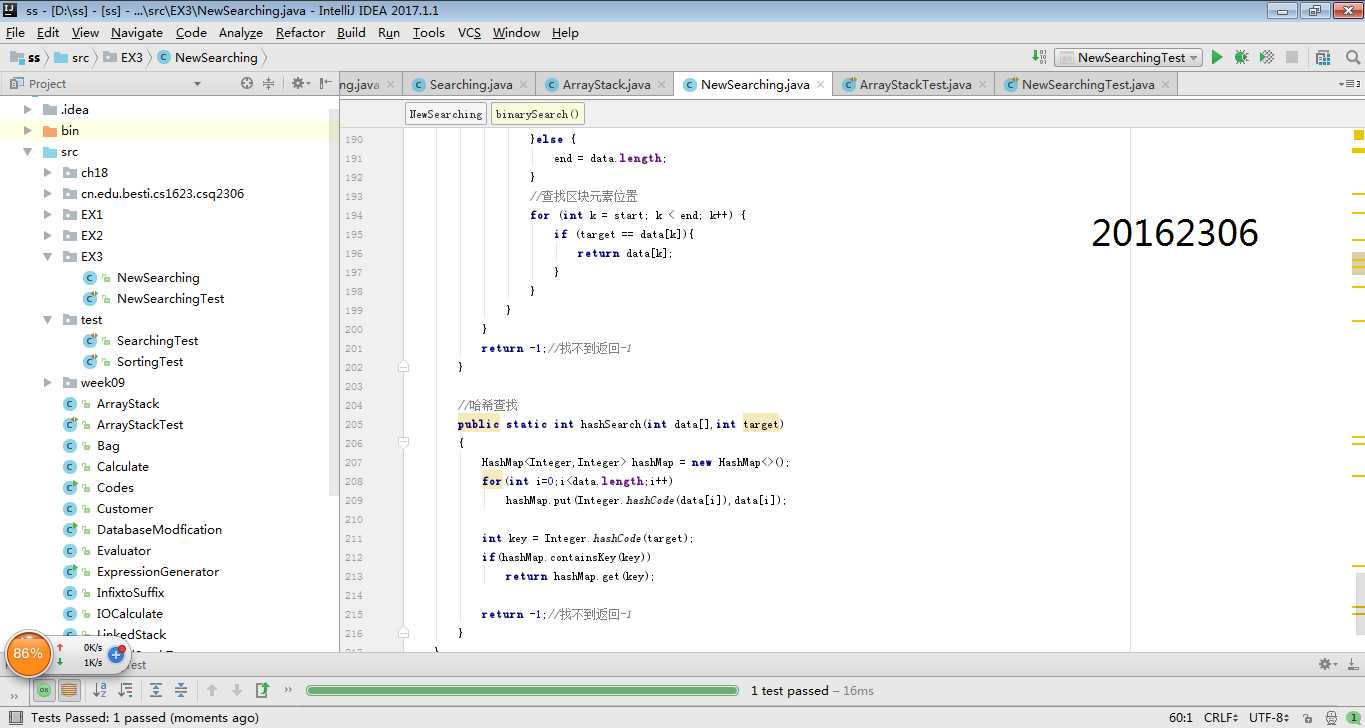The image size is (1365, 728).
Task: Expand the week09 folder
Action: [x=47, y=383]
